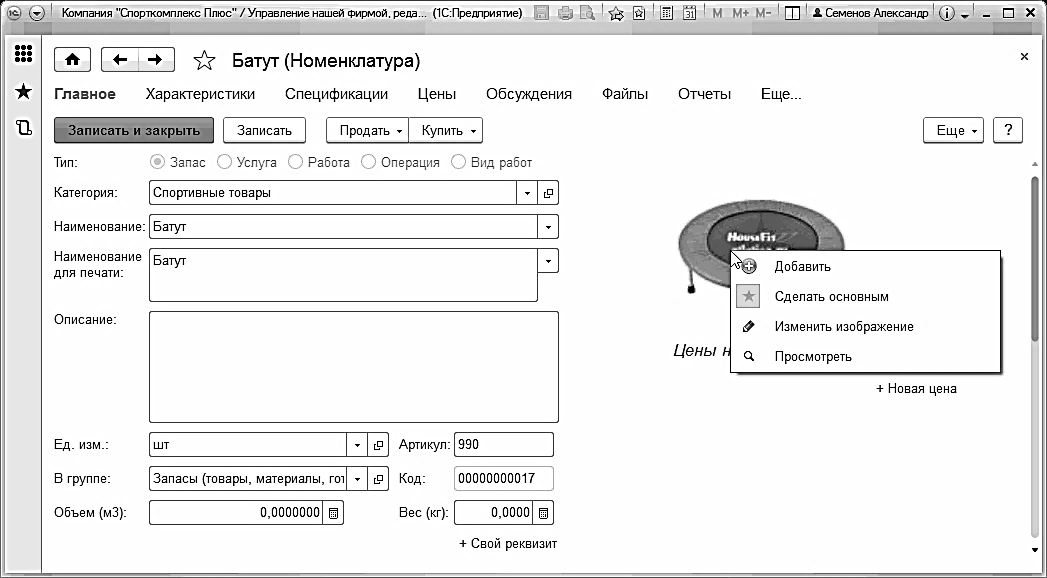Choose Изменить изображение from context menu
The width and height of the screenshot is (1047, 578).
point(843,327)
